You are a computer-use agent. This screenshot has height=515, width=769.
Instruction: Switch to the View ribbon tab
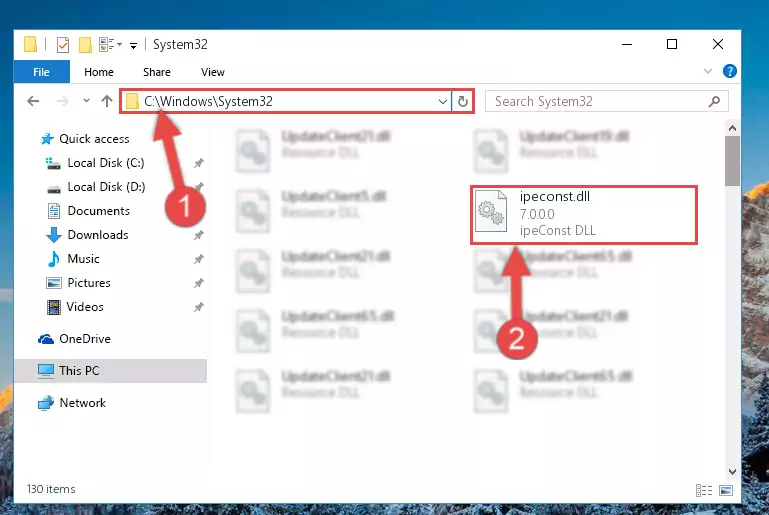click(x=212, y=72)
